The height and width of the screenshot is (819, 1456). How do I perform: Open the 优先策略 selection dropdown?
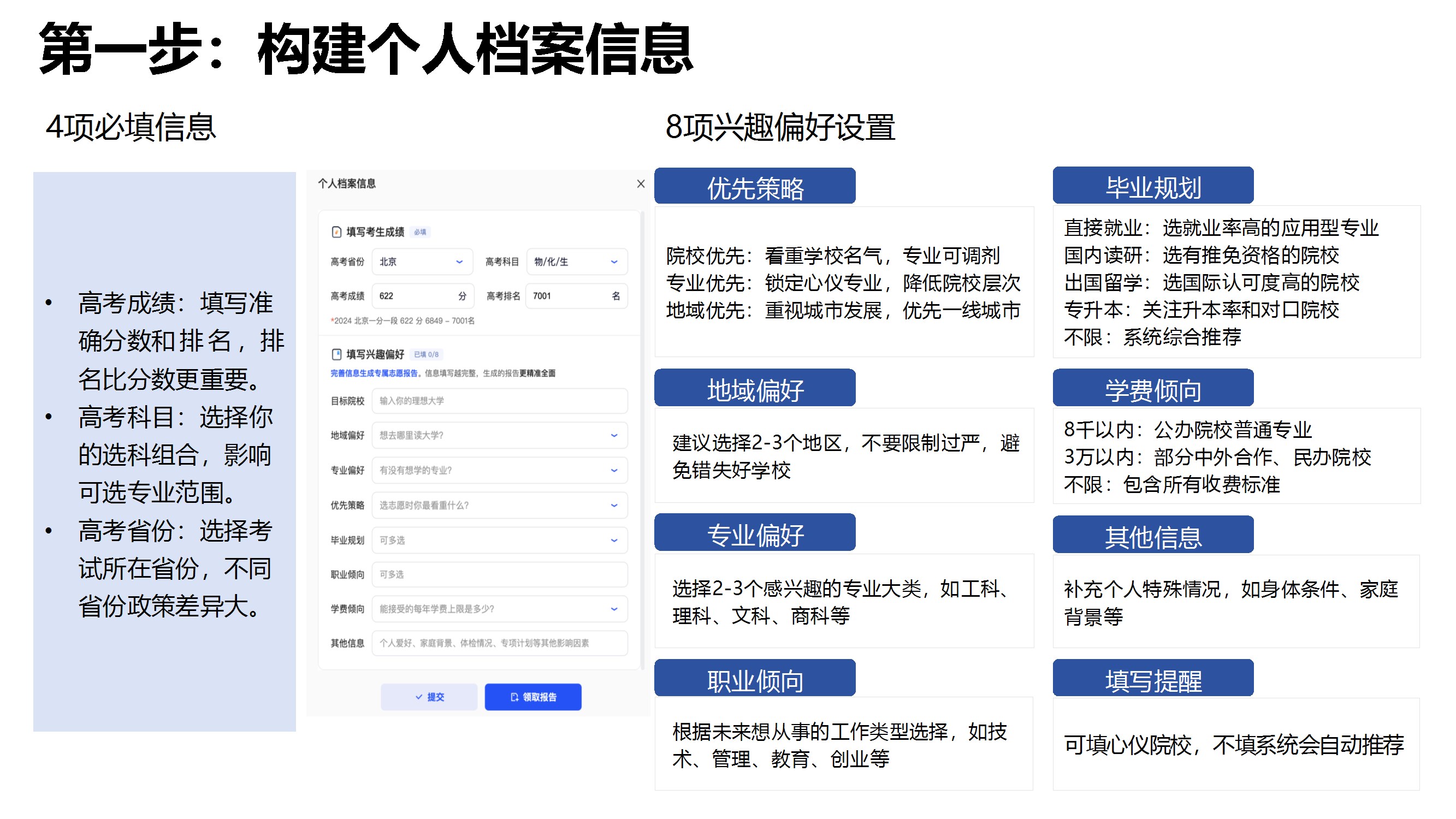500,505
